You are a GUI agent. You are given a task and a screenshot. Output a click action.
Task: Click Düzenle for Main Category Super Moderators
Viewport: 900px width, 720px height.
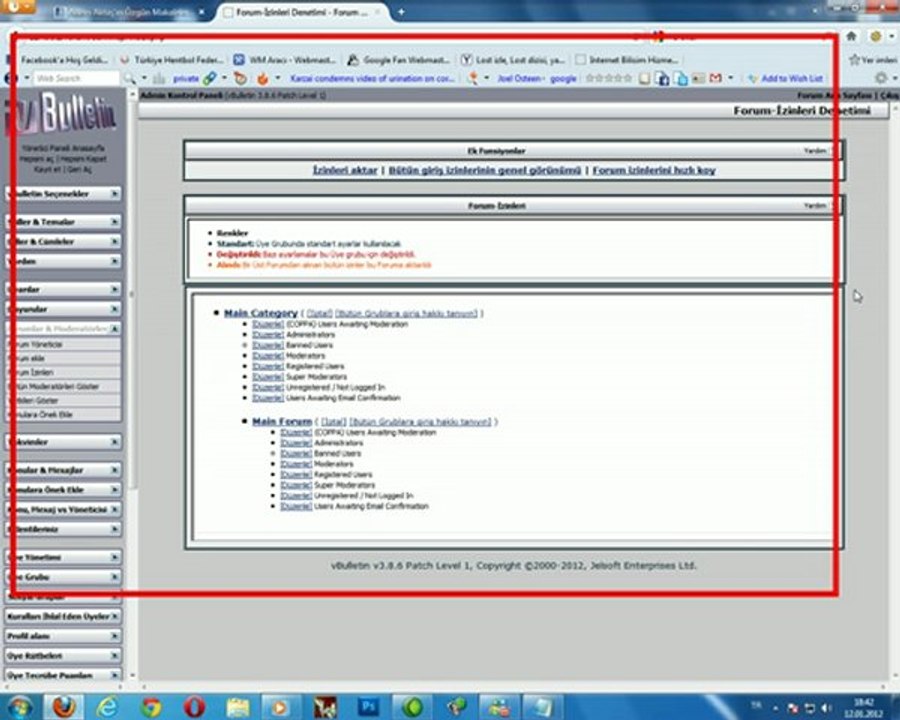(x=268, y=377)
